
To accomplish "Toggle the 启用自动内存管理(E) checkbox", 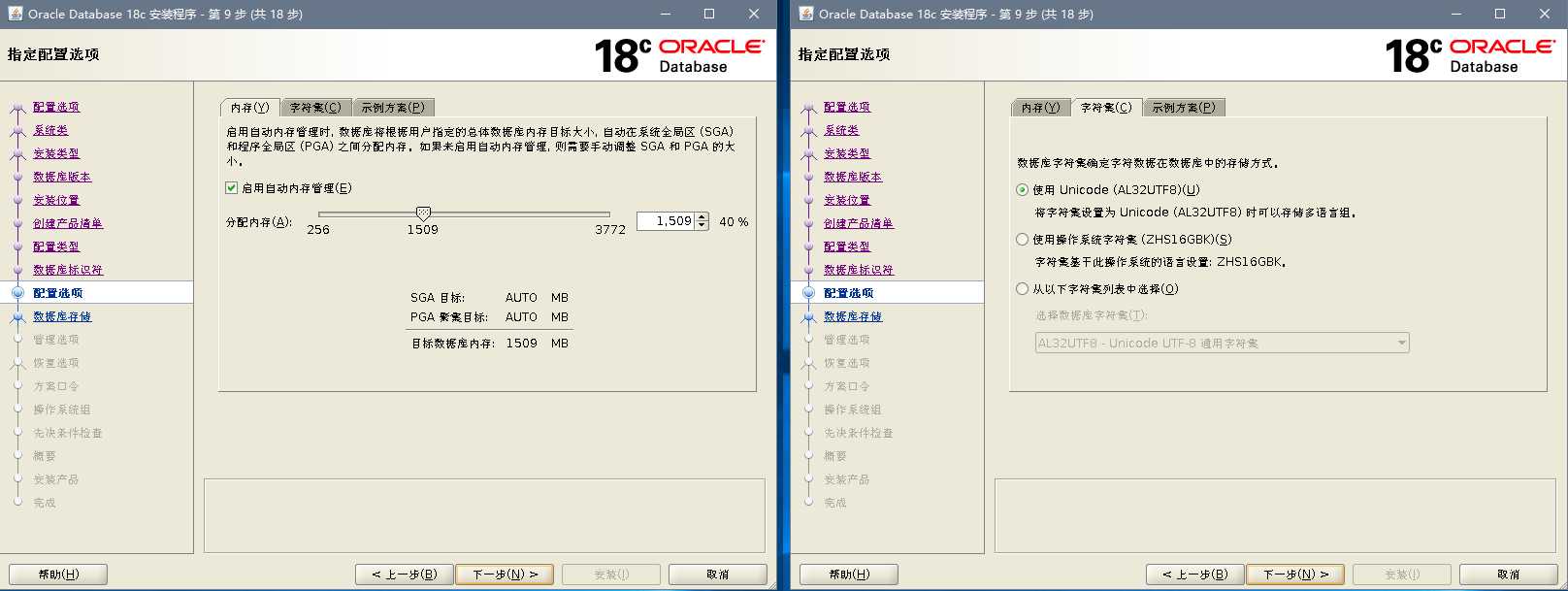I will [232, 188].
